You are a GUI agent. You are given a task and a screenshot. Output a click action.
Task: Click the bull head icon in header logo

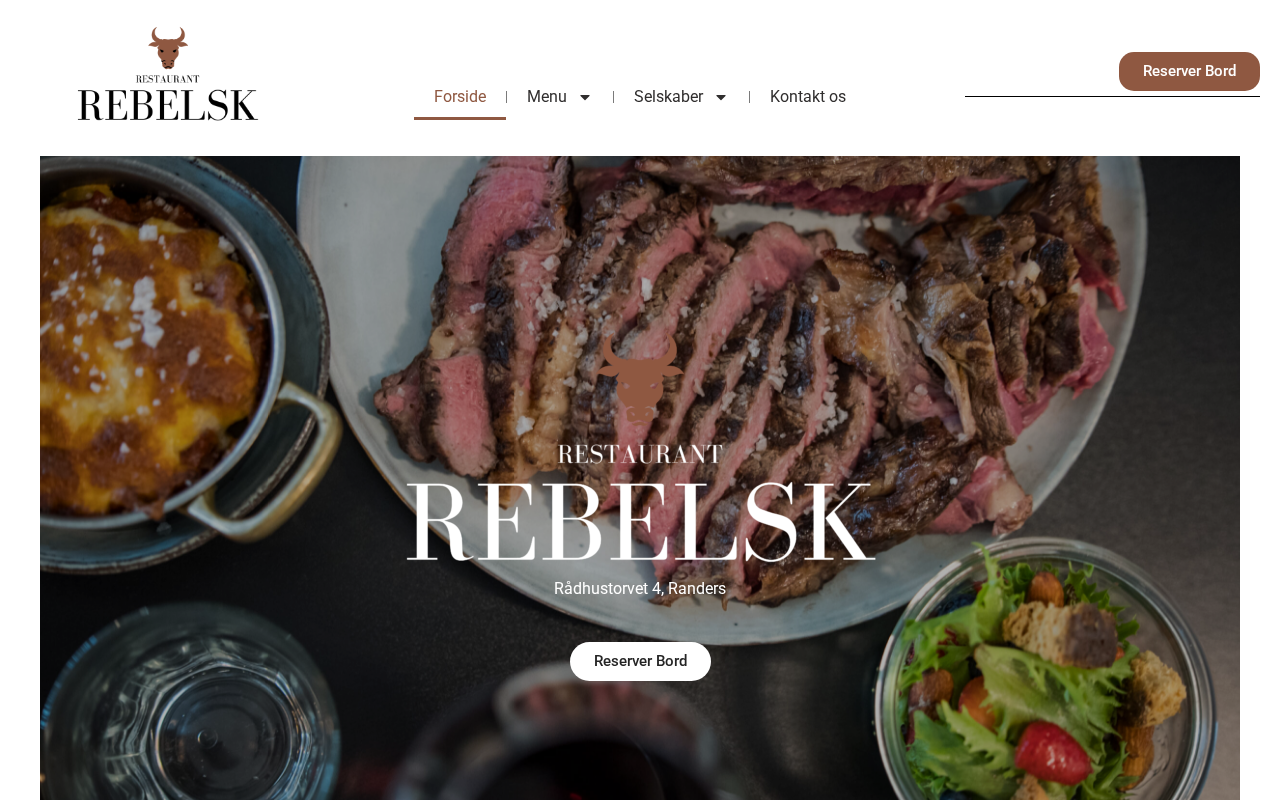[168, 48]
